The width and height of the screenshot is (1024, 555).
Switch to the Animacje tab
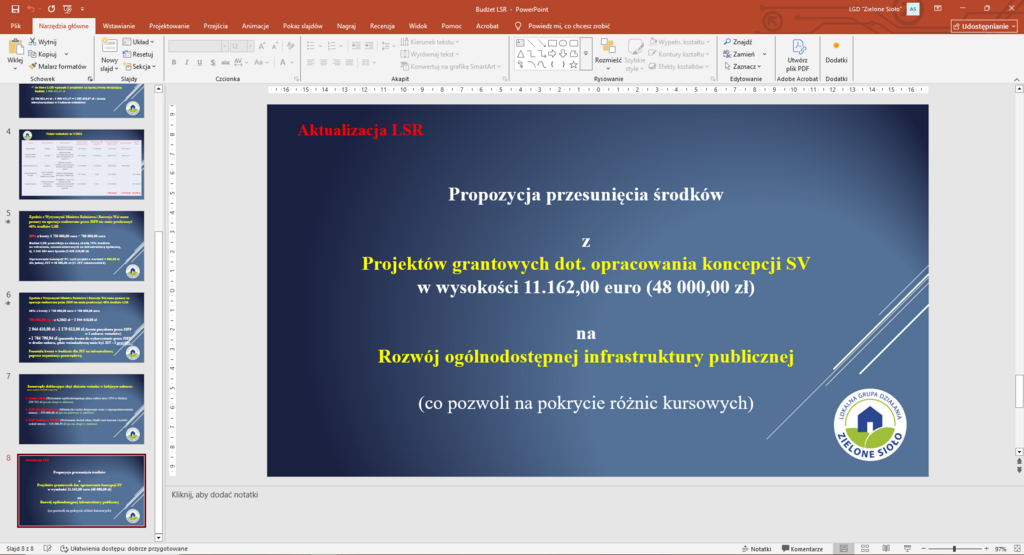[253, 25]
